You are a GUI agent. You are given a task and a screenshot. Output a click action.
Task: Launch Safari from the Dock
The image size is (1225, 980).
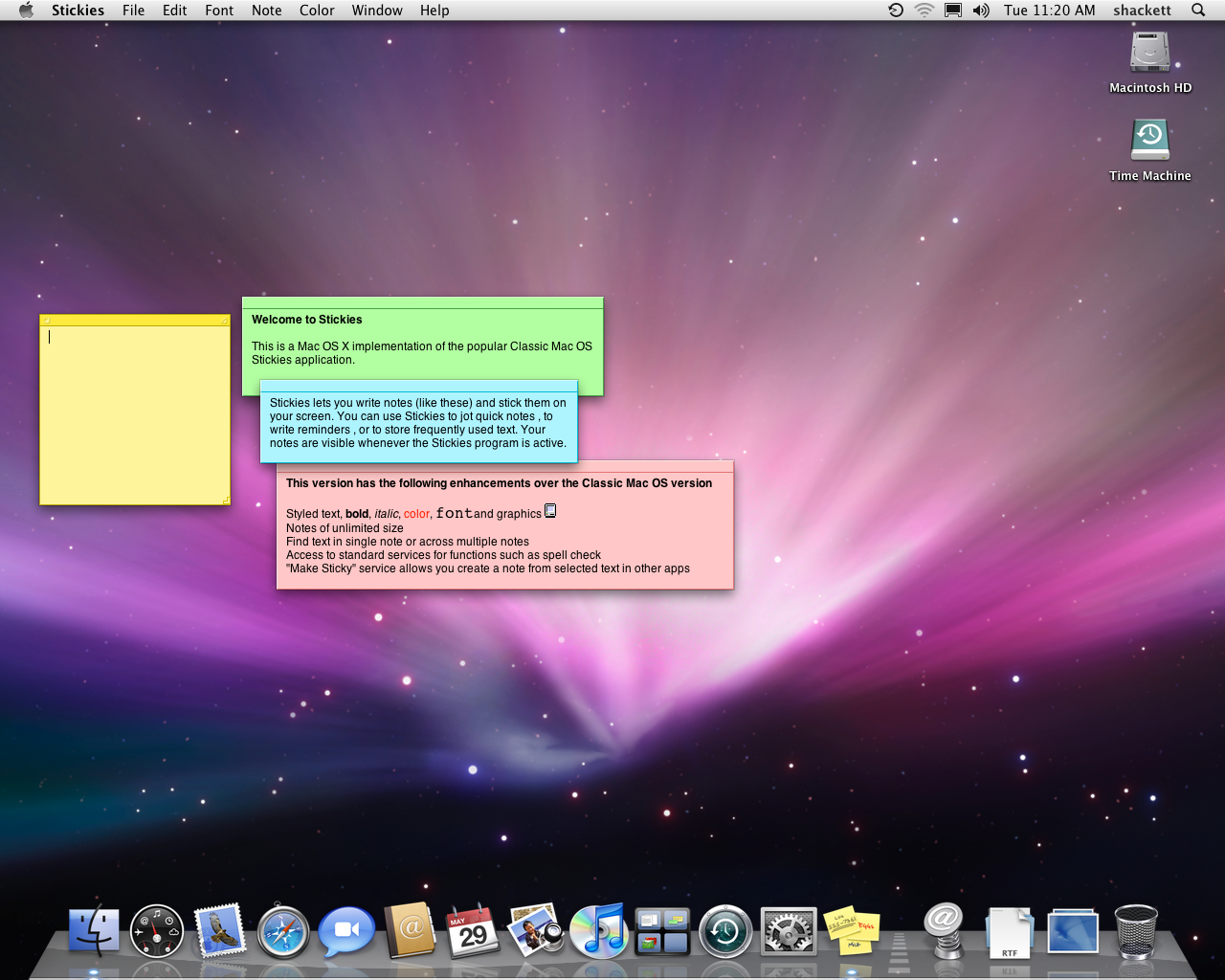[x=283, y=932]
